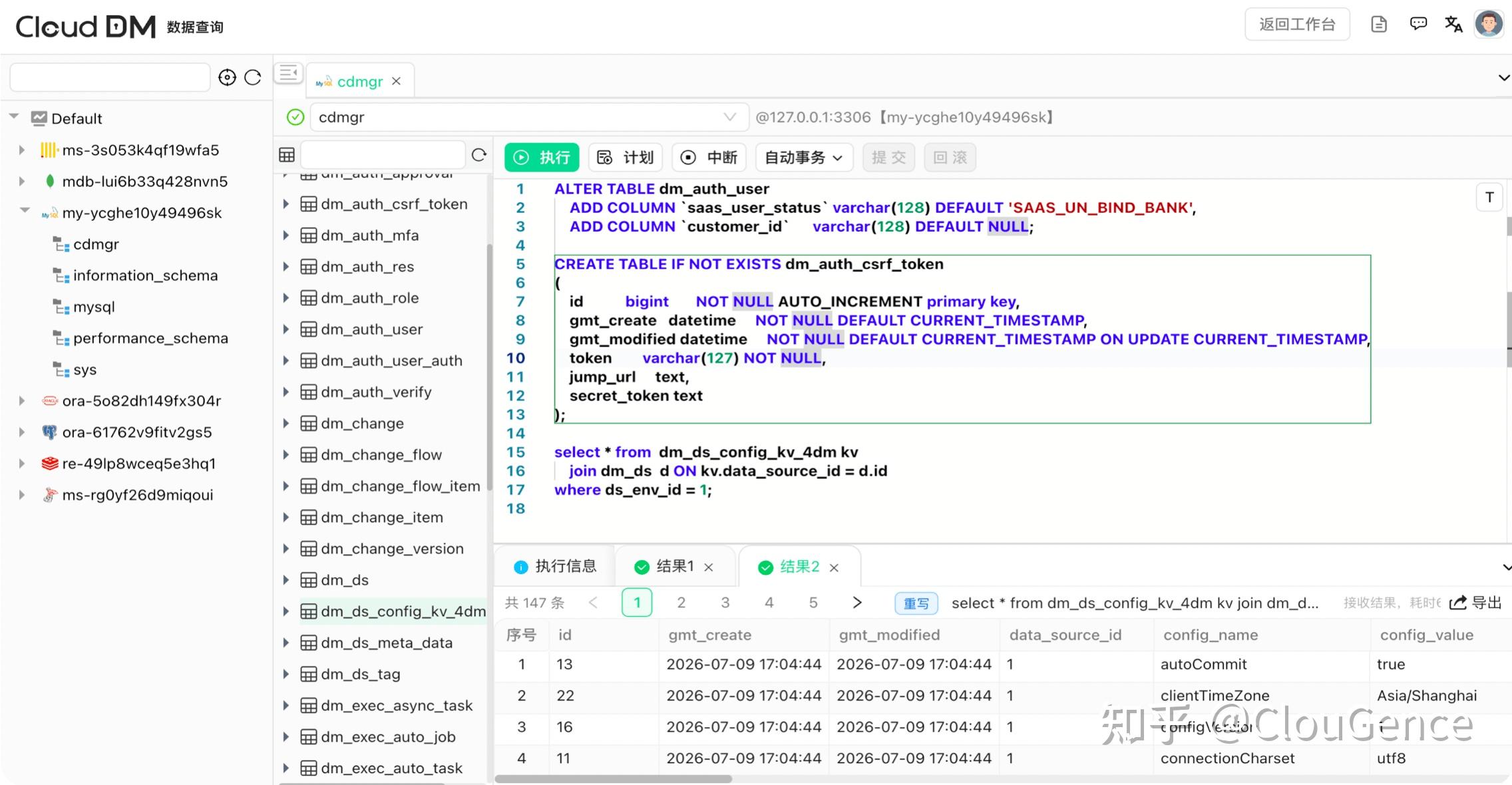
Task: Click the horizontal scrollbar of results table
Action: (x=613, y=778)
